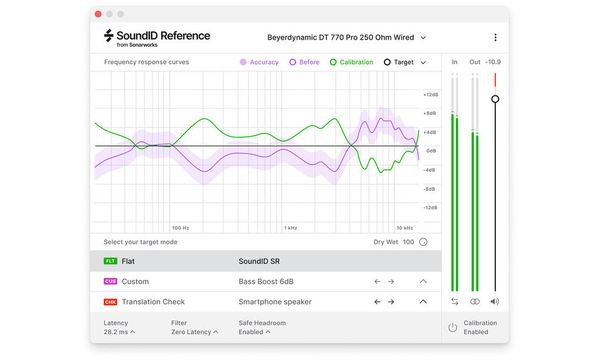This screenshot has height=360, width=600.
Task: Click the Smartphone speaker preset name
Action: [x=275, y=302]
